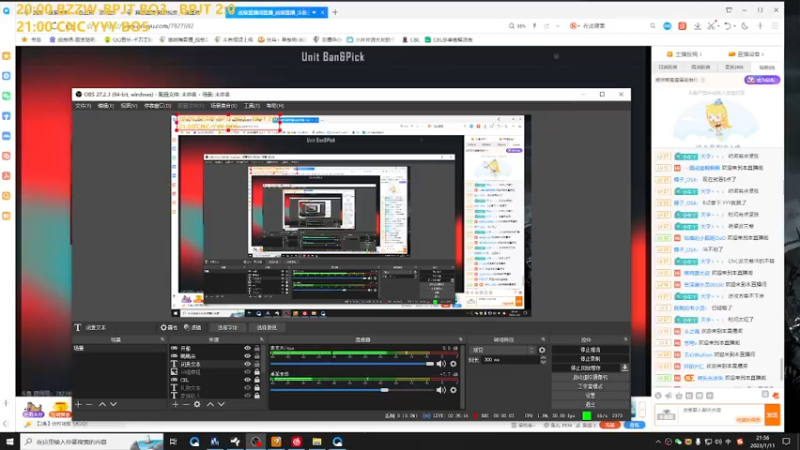Viewport: 800px width, 450px height.
Task: Mute the second mixer audio channel
Action: 441,390
